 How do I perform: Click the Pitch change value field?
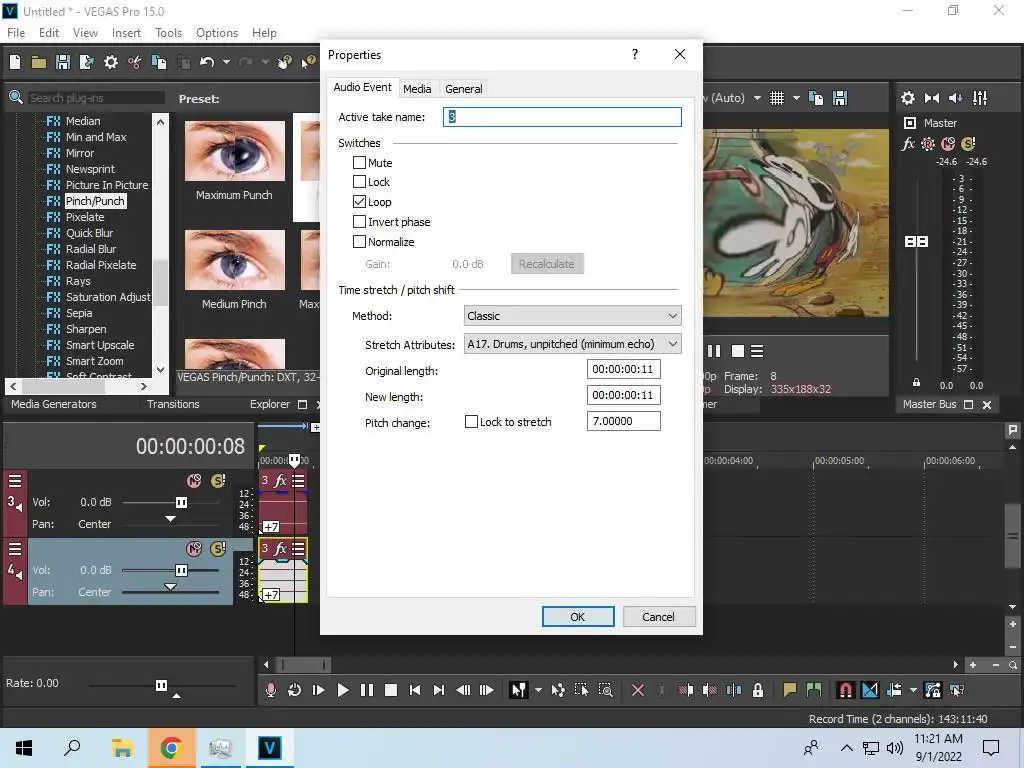(624, 421)
